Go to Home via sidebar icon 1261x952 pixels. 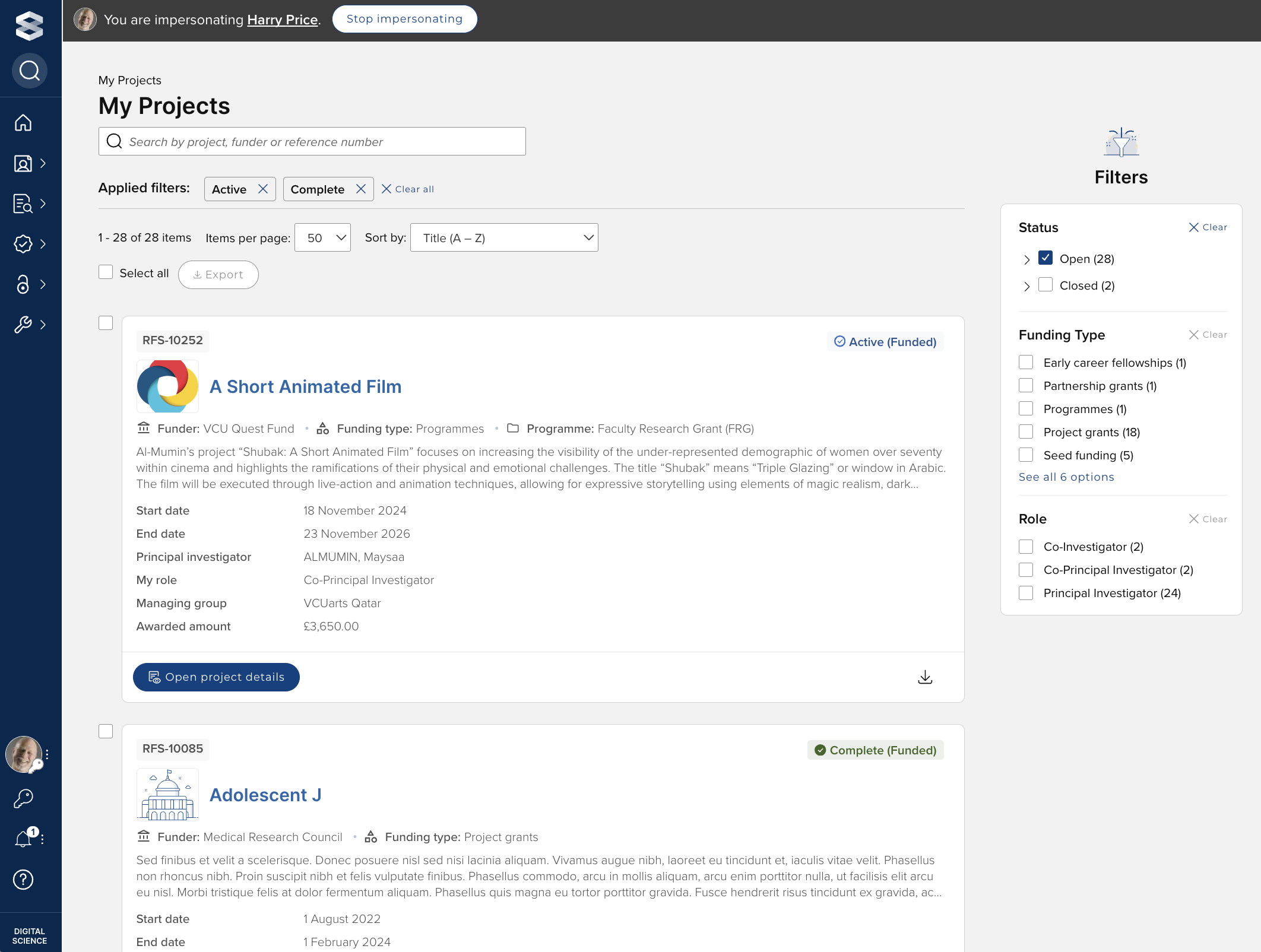23,123
